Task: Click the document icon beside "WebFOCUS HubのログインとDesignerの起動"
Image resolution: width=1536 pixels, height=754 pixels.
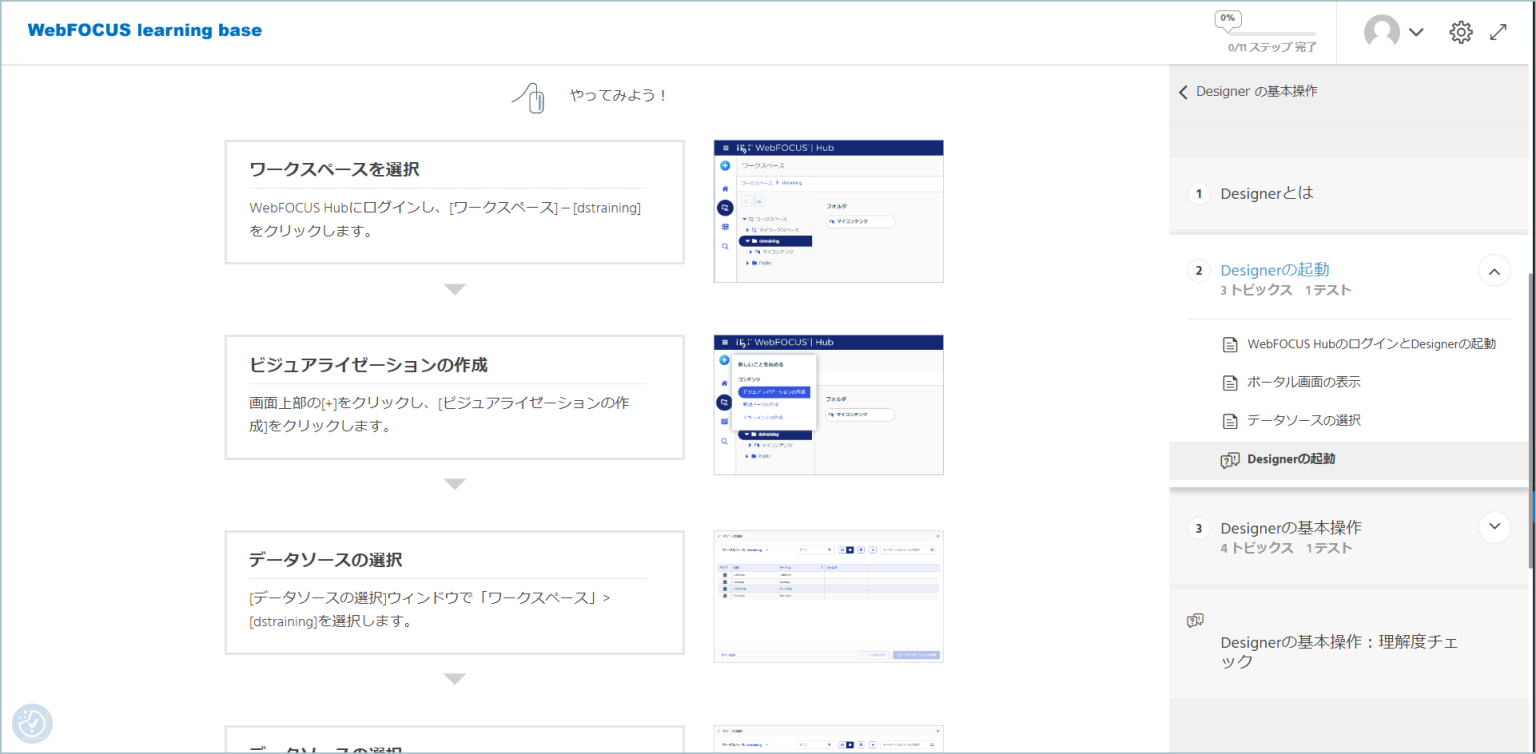Action: click(1229, 343)
